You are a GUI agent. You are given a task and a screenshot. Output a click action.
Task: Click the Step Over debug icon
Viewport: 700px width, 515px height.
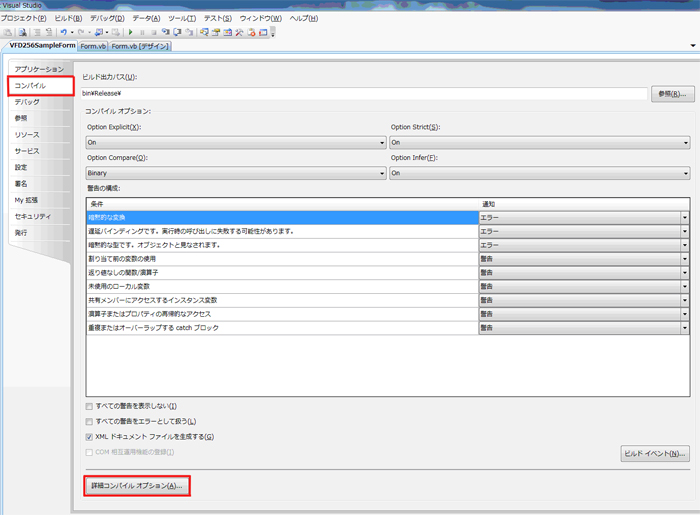177,32
